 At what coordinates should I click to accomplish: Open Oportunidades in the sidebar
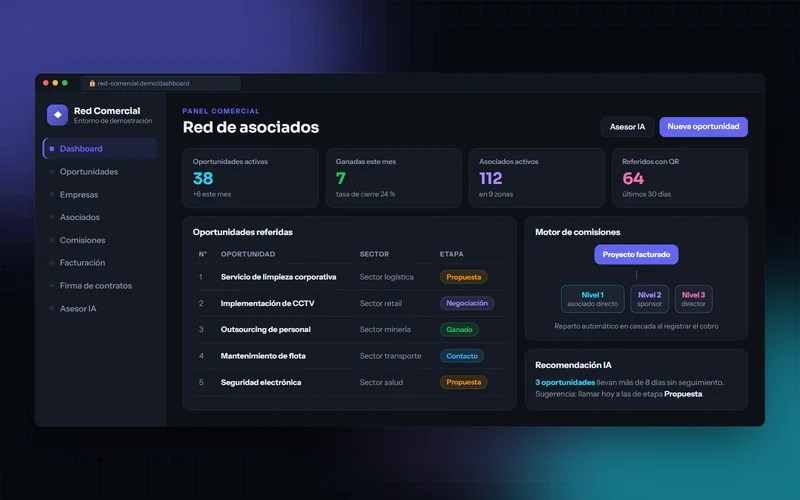pos(89,171)
